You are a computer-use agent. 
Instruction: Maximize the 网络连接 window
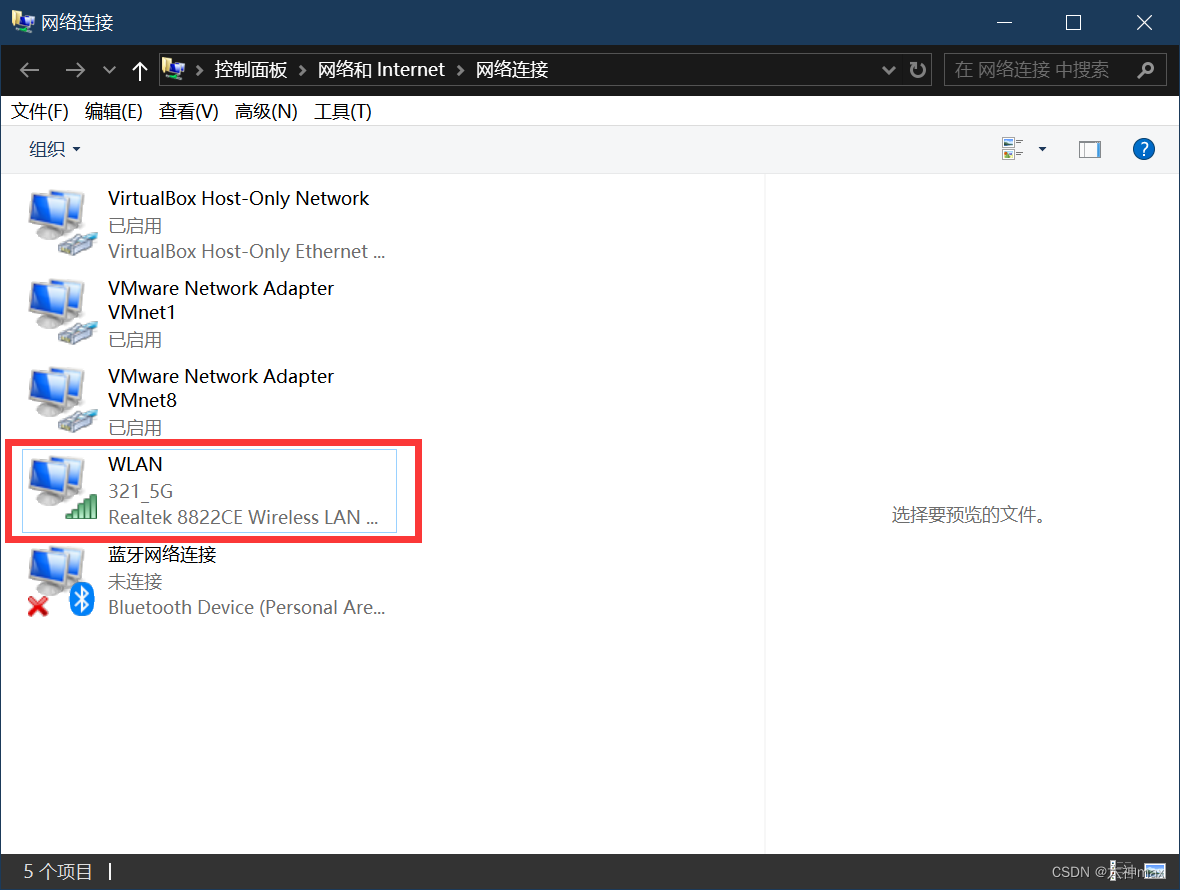pos(1074,23)
